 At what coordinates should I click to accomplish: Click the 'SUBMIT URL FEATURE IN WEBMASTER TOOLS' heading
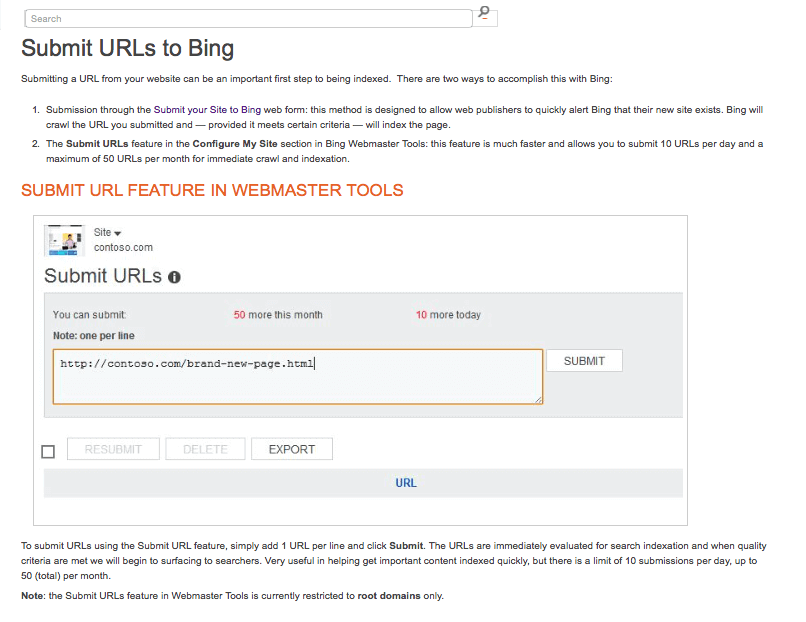click(x=212, y=190)
